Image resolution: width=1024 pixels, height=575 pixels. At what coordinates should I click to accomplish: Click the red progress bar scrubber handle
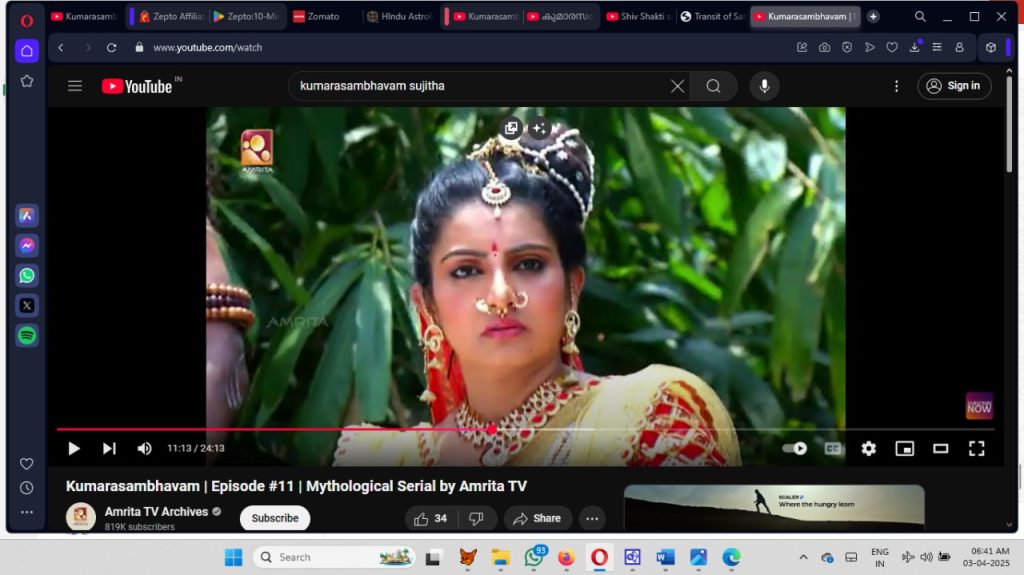pyautogui.click(x=491, y=429)
